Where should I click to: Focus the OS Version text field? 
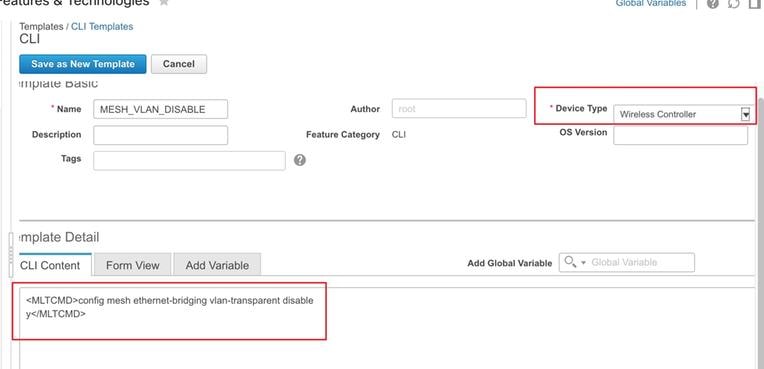(x=680, y=135)
